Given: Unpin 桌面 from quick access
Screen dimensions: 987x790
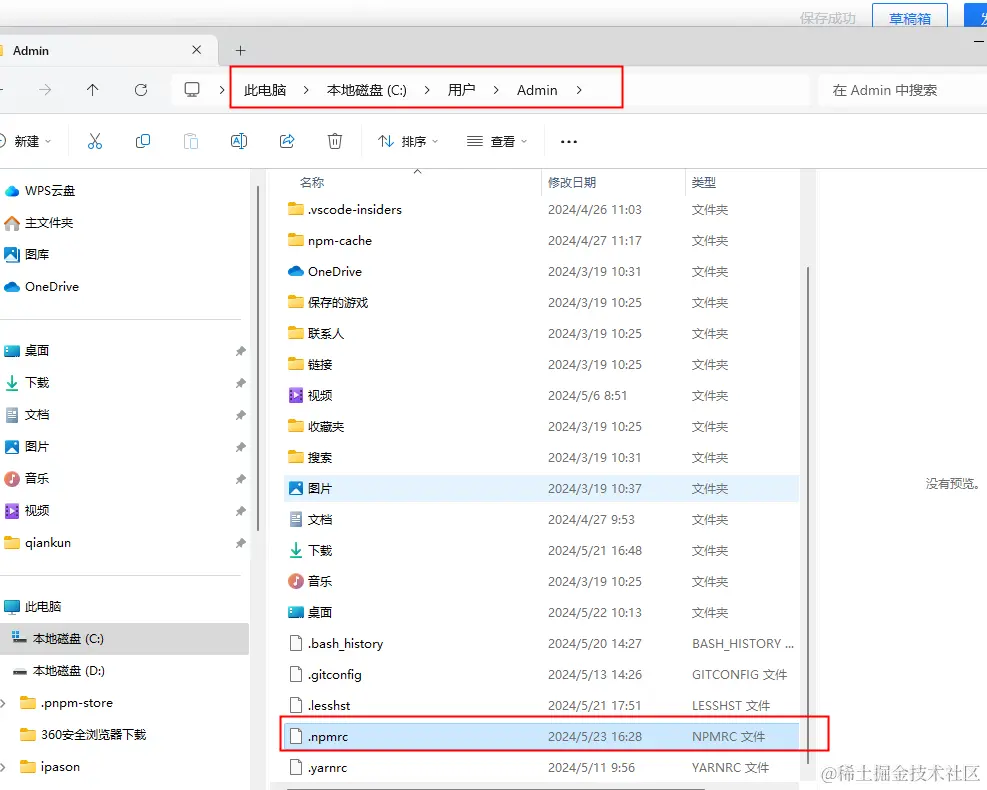Looking at the screenshot, I should pos(240,351).
